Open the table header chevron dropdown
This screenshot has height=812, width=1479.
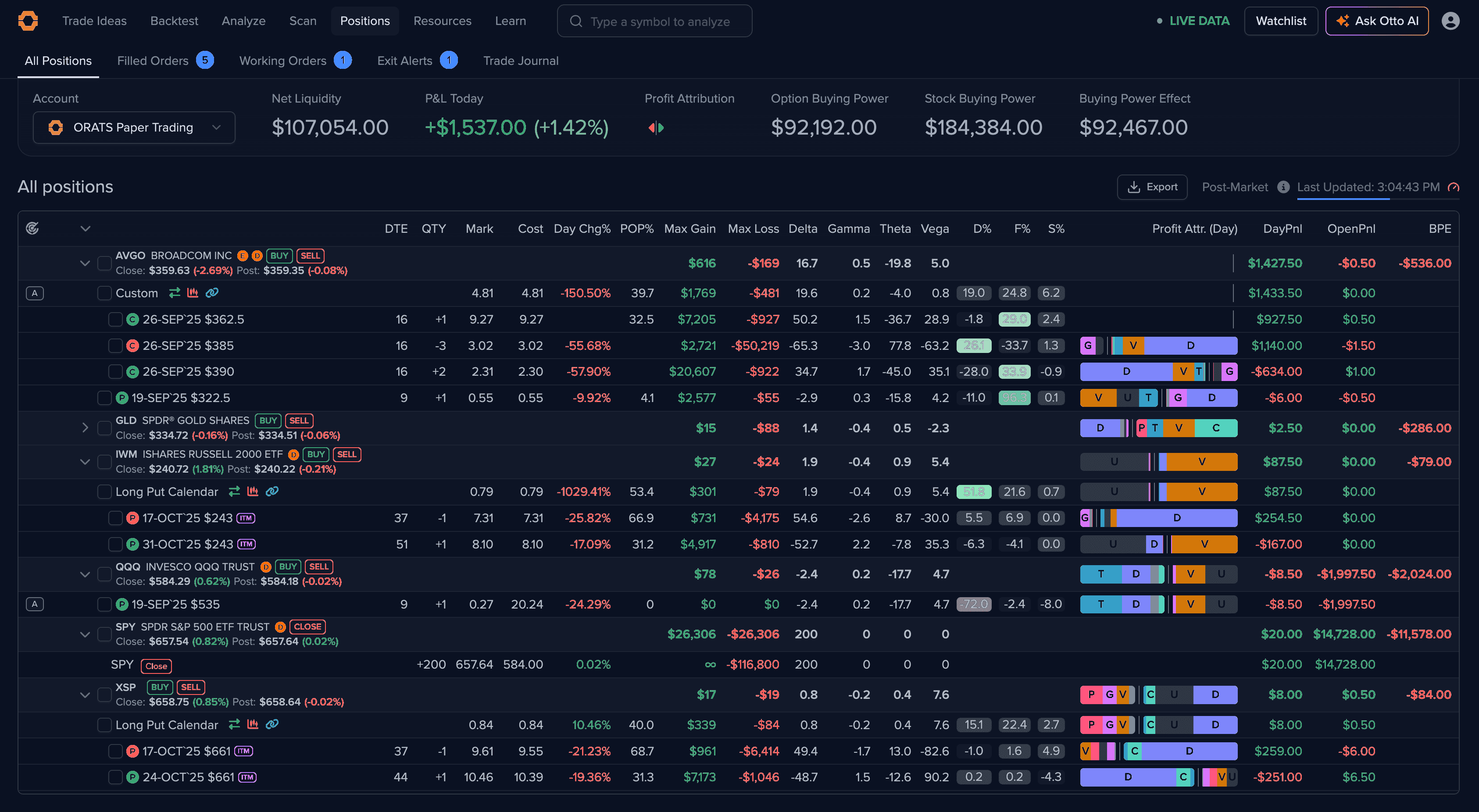(86, 228)
